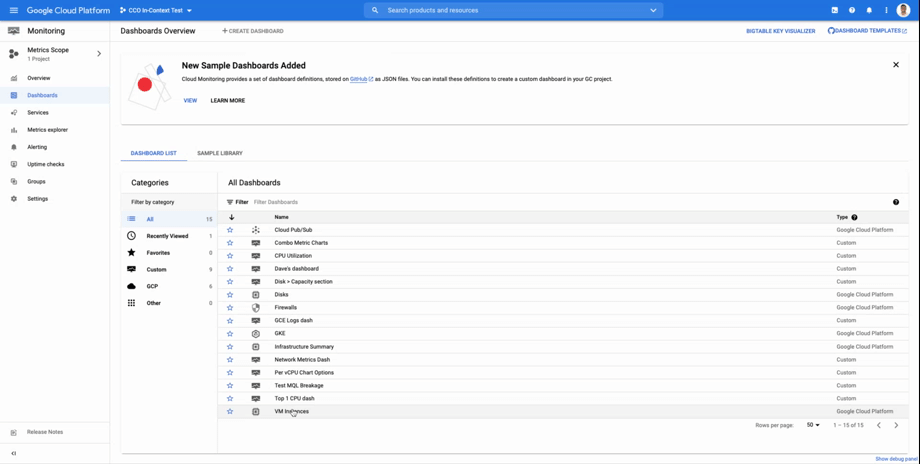Open the CCO In-Context Test project selector
920x464 pixels.
coord(155,11)
